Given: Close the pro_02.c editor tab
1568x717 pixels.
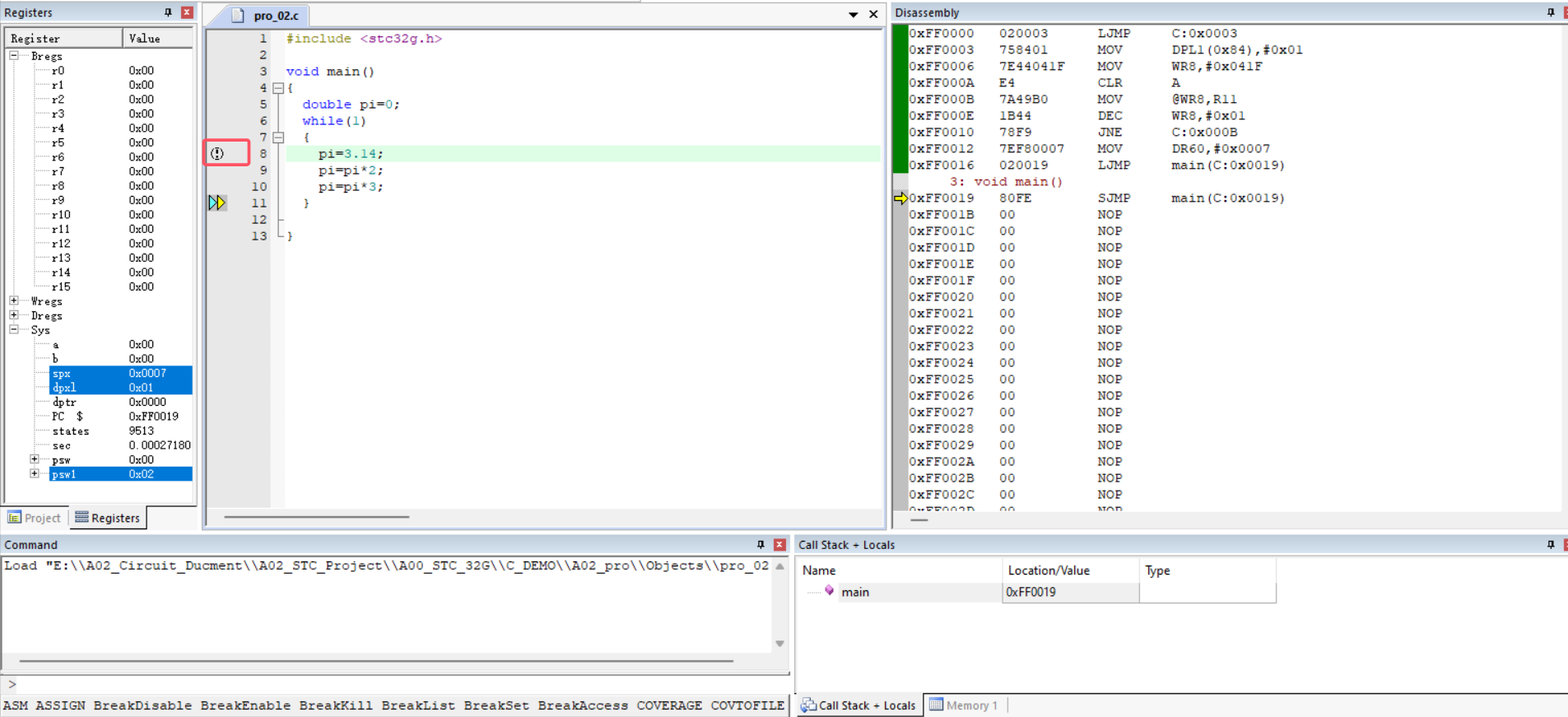Looking at the screenshot, I should [873, 15].
